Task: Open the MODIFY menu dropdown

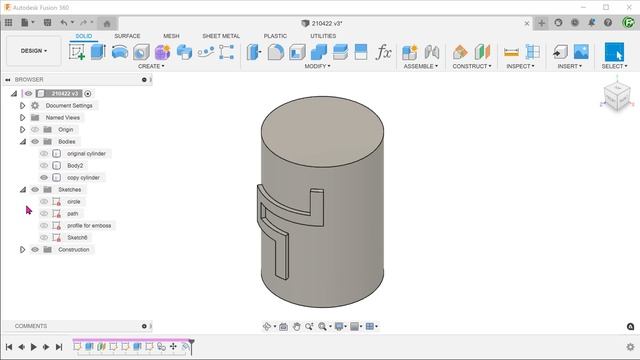Action: pos(317,66)
